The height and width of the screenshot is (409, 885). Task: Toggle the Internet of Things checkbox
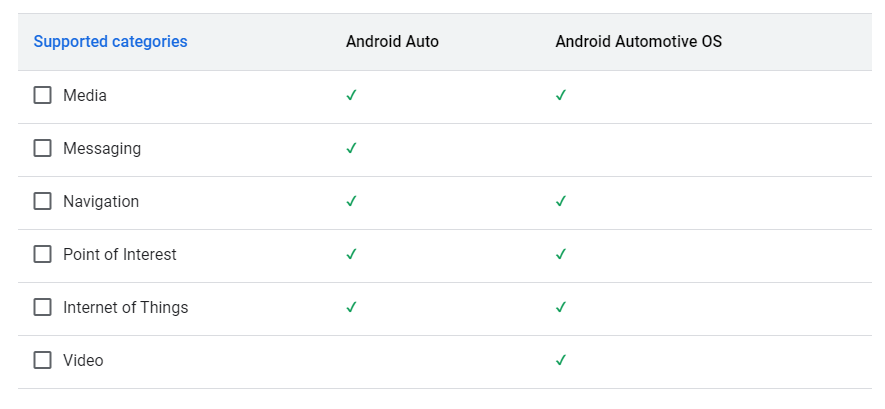tap(42, 307)
